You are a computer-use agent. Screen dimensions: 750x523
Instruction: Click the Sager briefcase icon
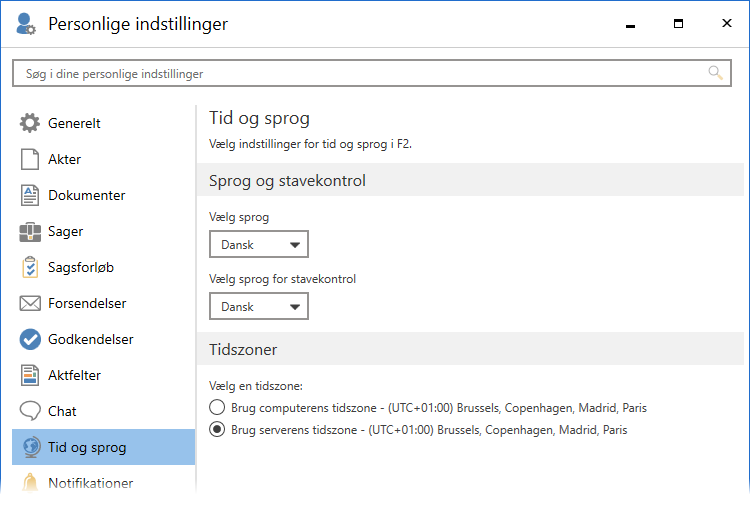click(x=30, y=232)
